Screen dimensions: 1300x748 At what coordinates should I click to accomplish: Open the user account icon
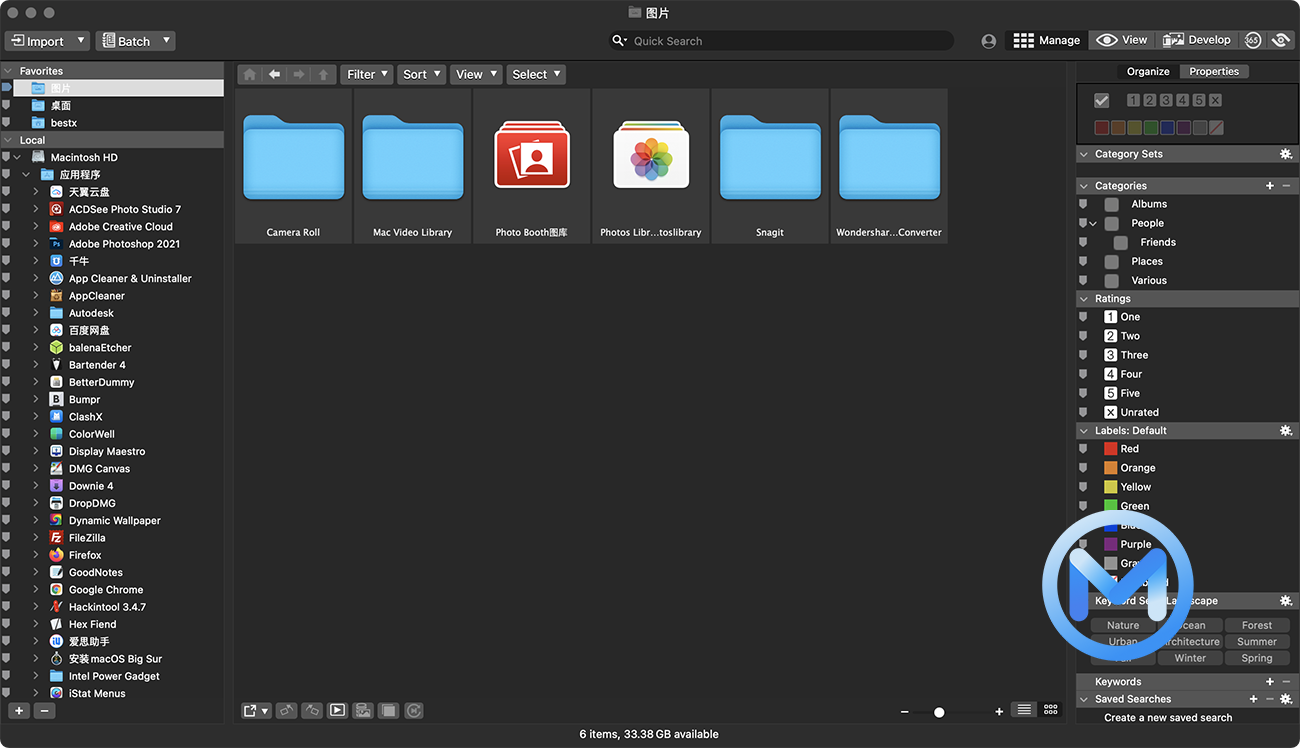point(988,40)
